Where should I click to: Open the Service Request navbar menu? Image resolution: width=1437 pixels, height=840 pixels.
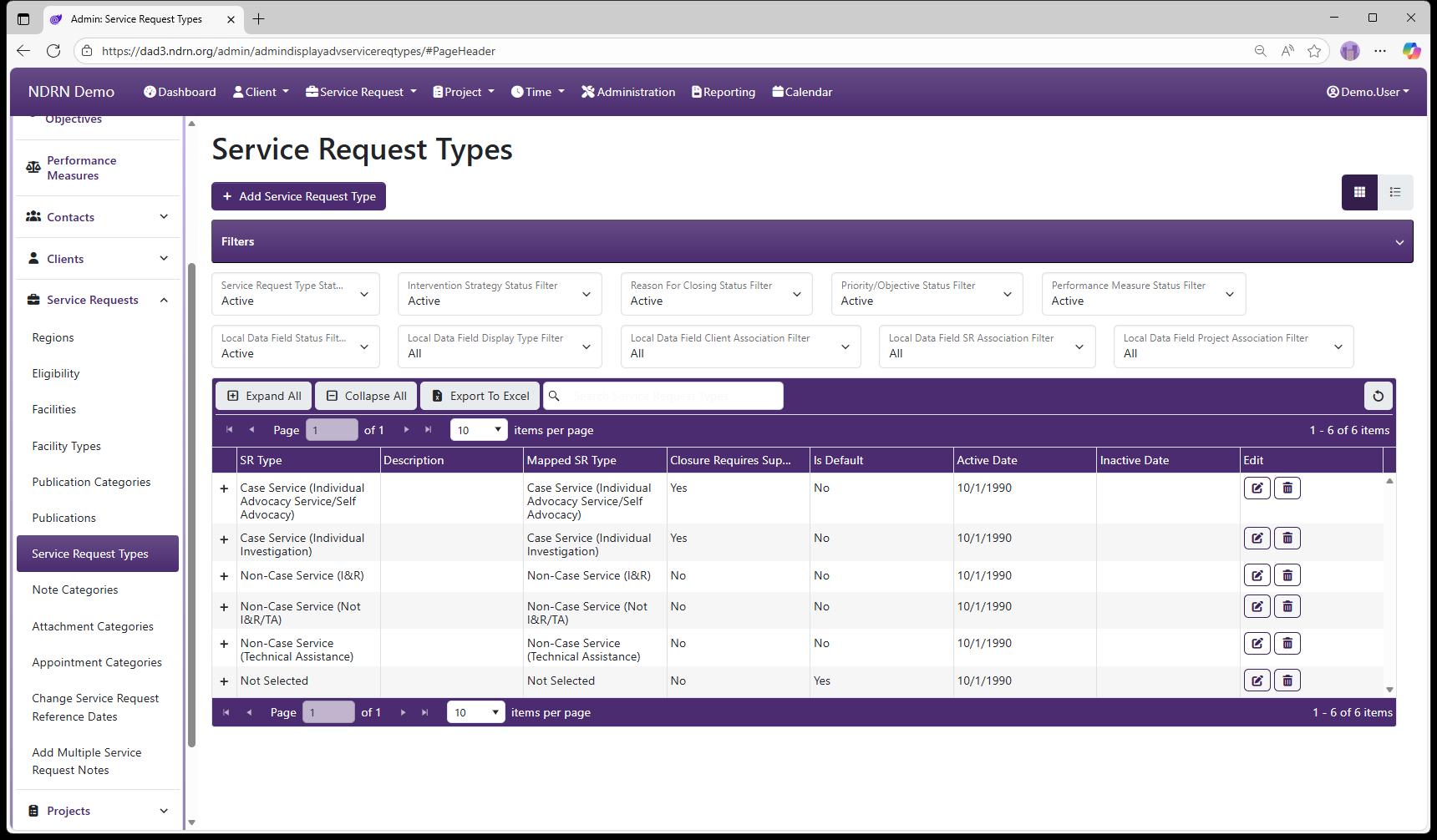point(361,92)
